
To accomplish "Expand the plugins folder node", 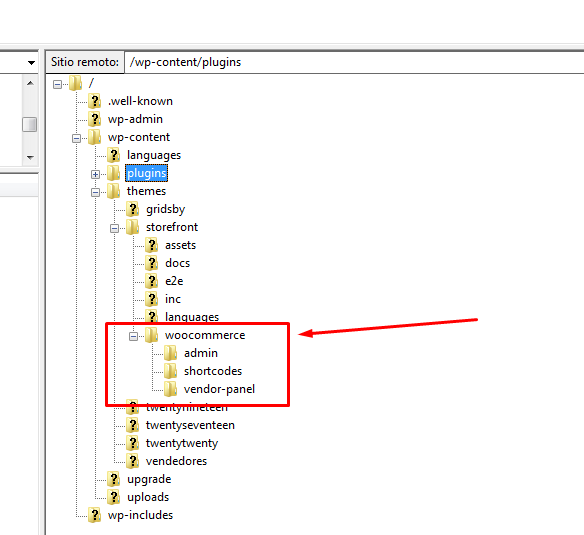I will coord(95,174).
